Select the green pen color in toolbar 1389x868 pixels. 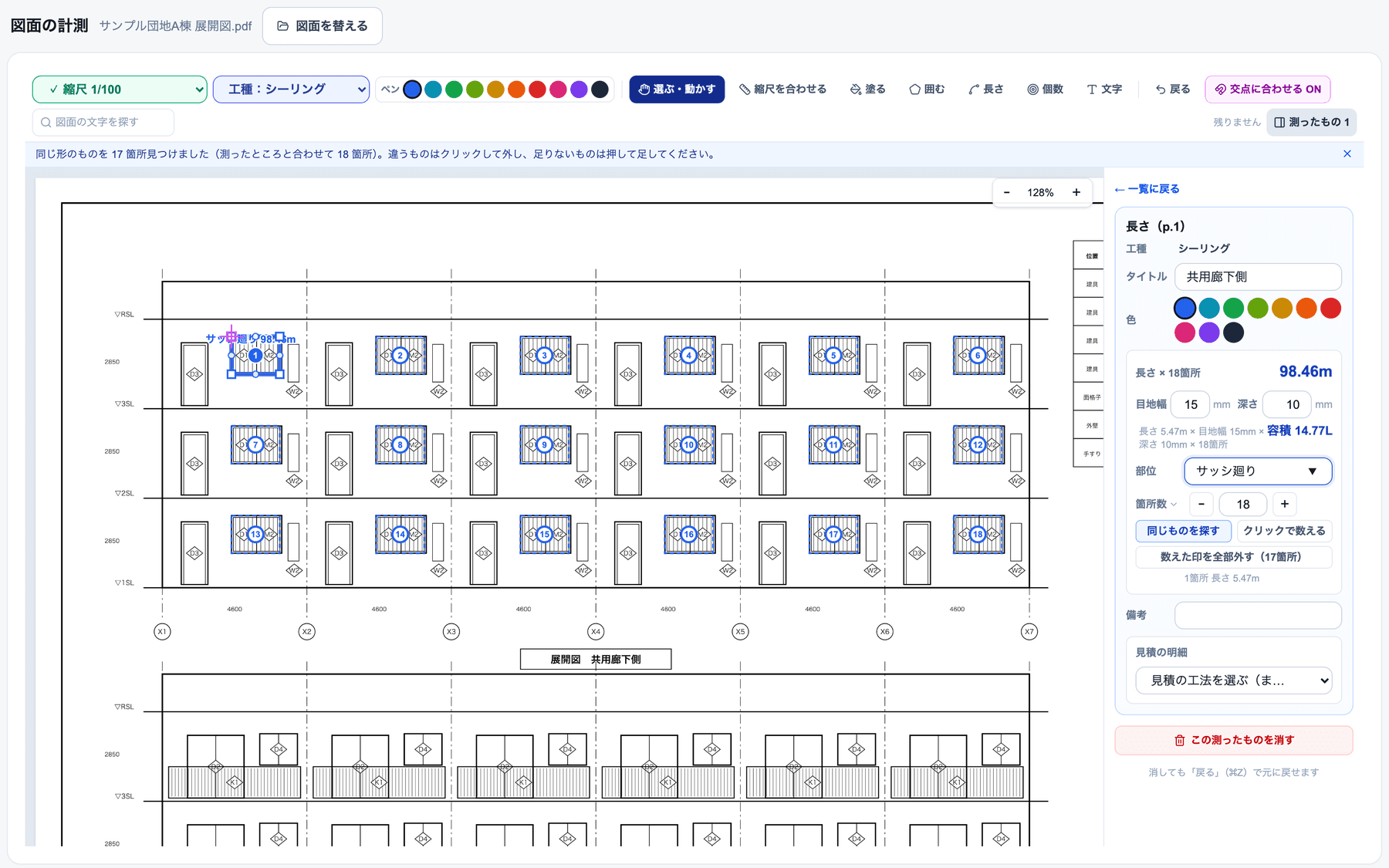[x=455, y=90]
